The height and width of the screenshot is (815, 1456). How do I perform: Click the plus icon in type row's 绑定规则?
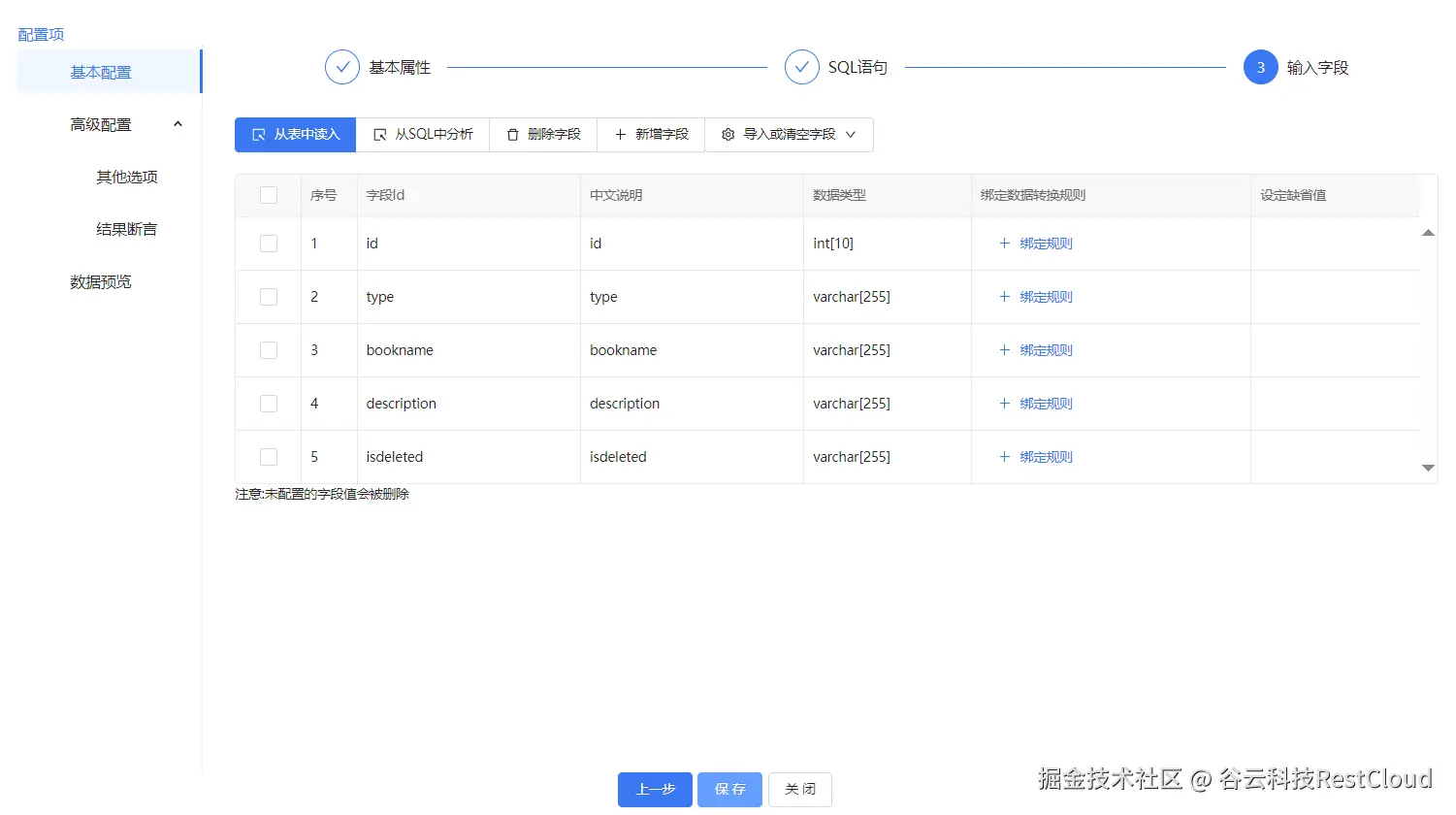point(1005,297)
